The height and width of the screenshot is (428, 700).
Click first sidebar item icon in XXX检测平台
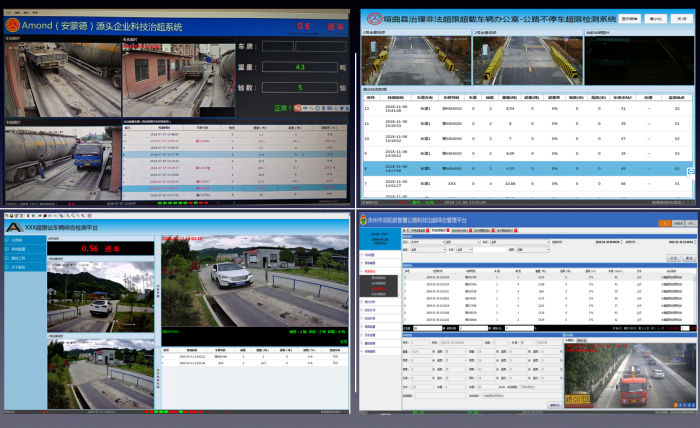pyautogui.click(x=8, y=240)
